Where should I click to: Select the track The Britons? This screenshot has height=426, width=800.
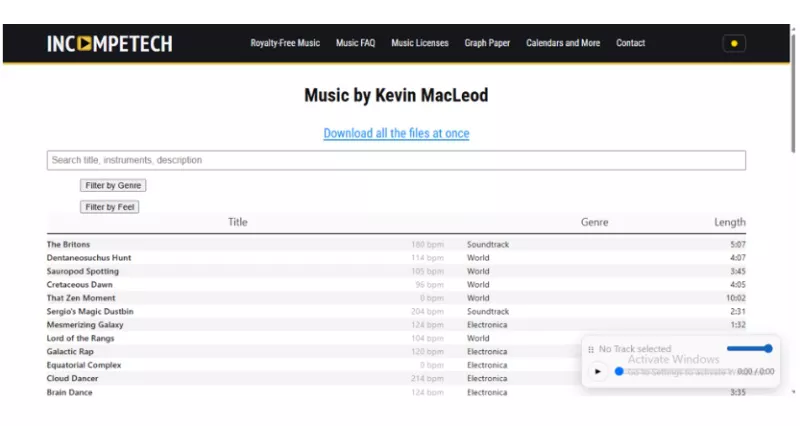pyautogui.click(x=68, y=244)
